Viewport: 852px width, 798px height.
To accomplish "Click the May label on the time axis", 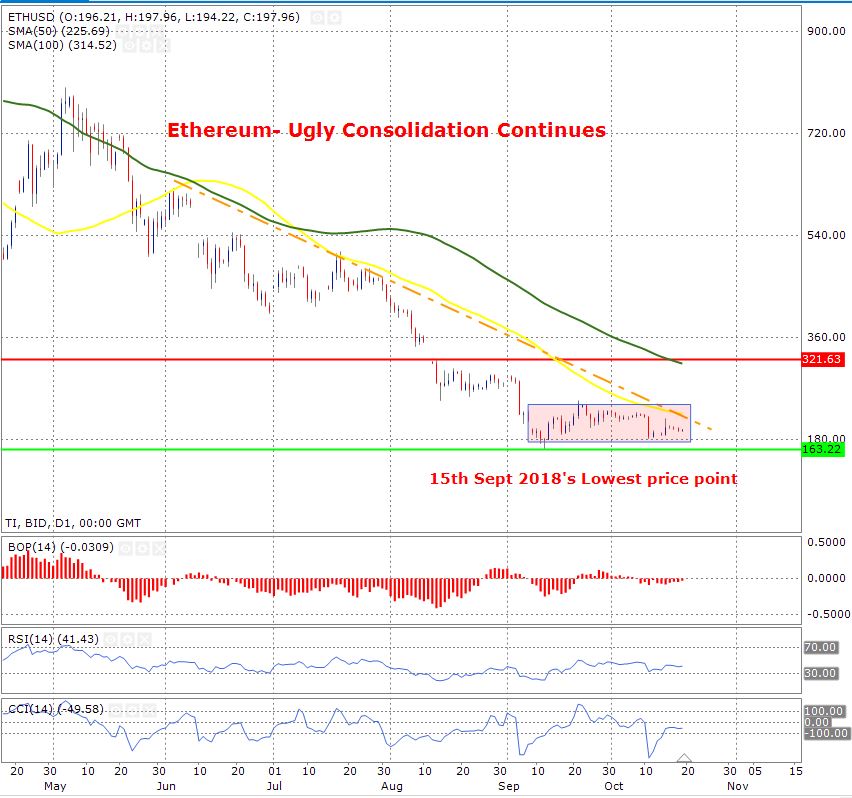I will [55, 787].
